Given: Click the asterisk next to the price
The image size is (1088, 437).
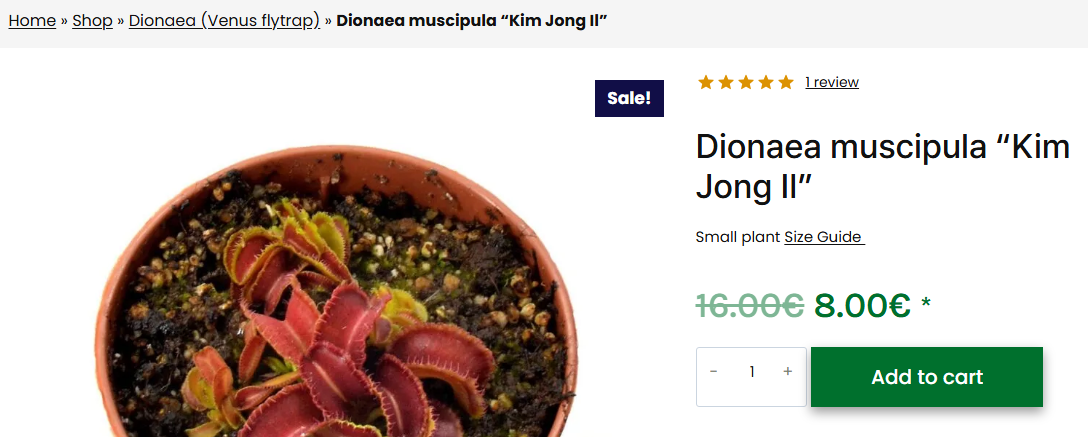Looking at the screenshot, I should click(926, 304).
